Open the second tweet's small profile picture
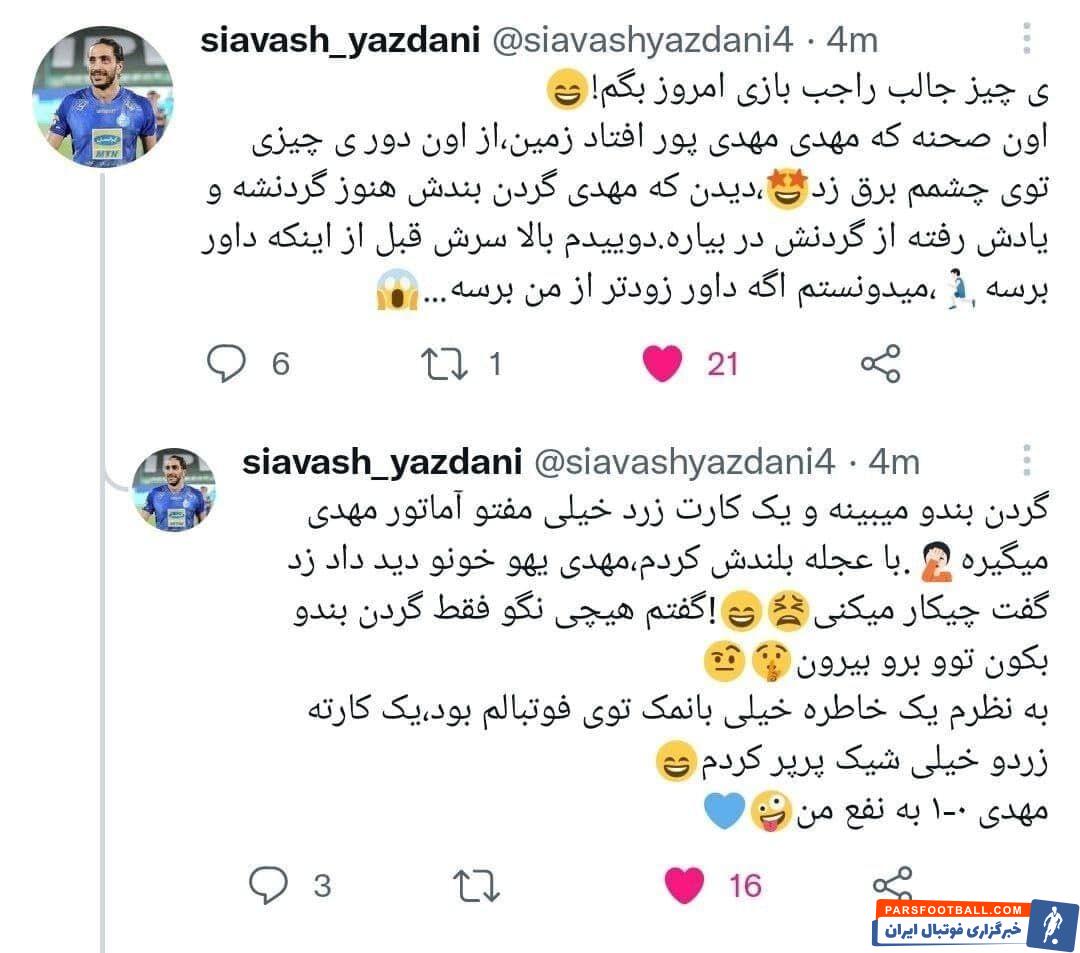Screen dimensions: 1080x953 [174, 490]
